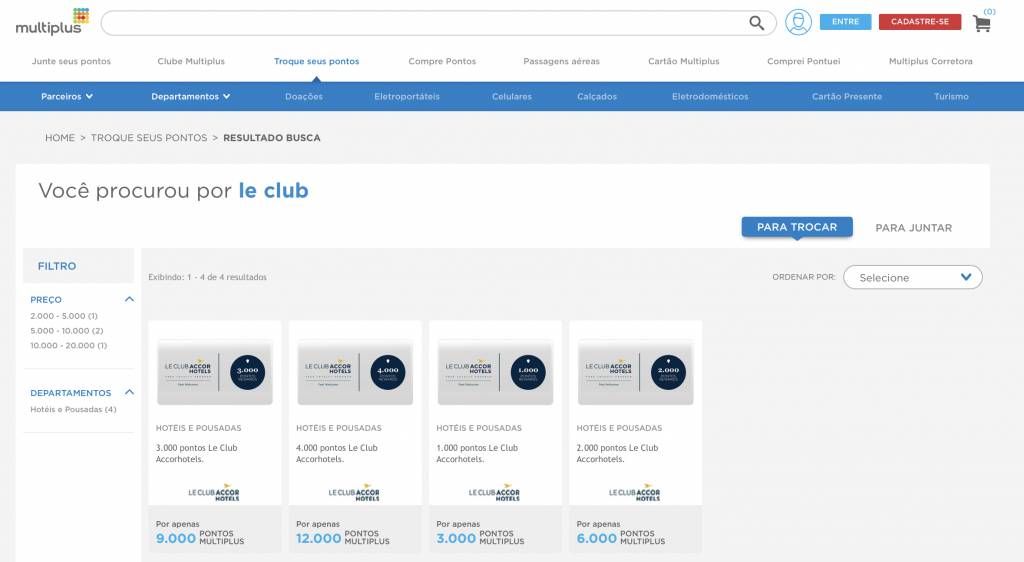Click the 3.000 Pontos Multiplus price
The image size is (1024, 562).
[480, 538]
